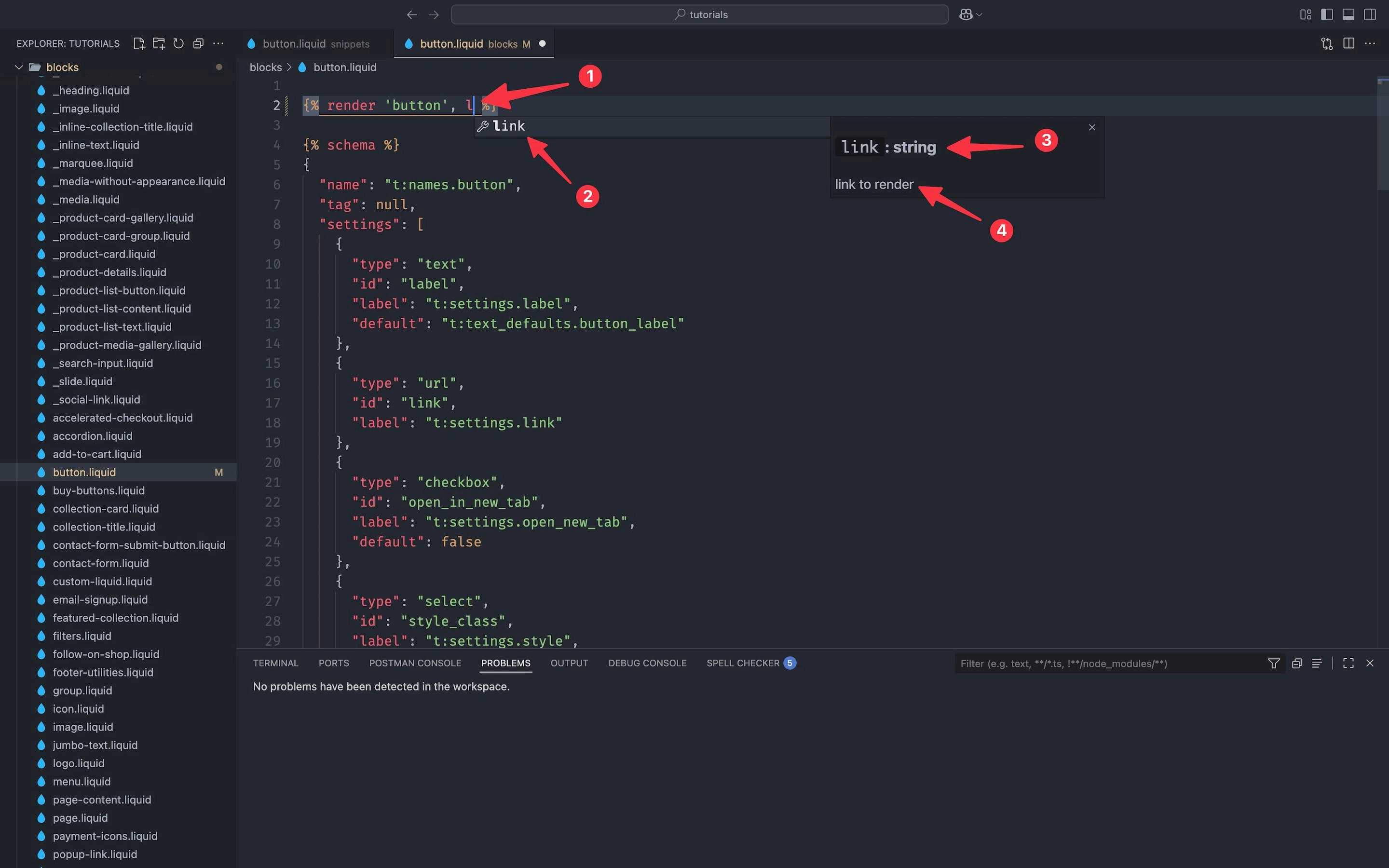Screen dimensions: 1389x868
Task: Toggle bottom panel visibility
Action: tap(1348, 15)
